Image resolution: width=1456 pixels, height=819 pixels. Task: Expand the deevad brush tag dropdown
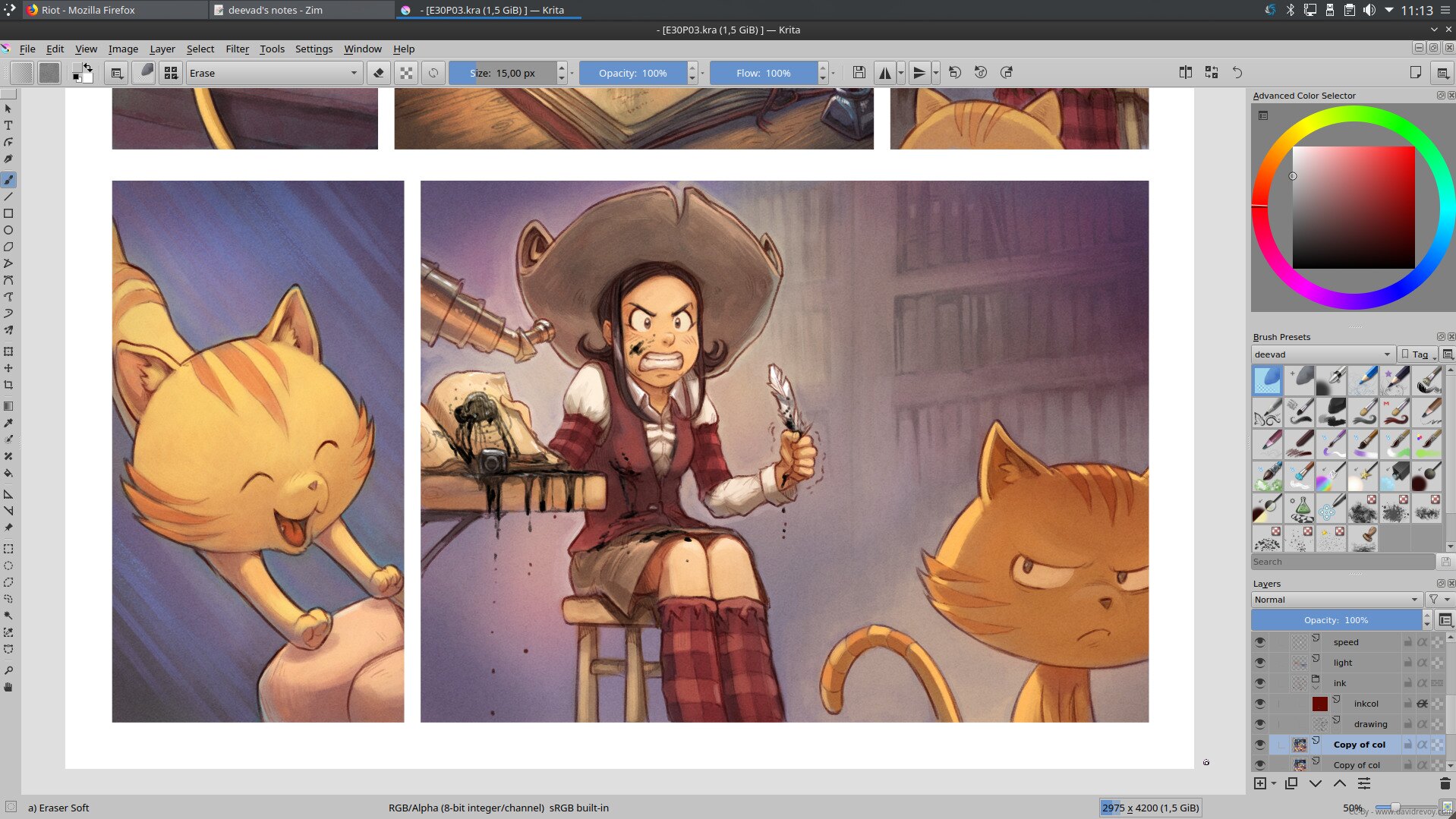tap(1322, 354)
